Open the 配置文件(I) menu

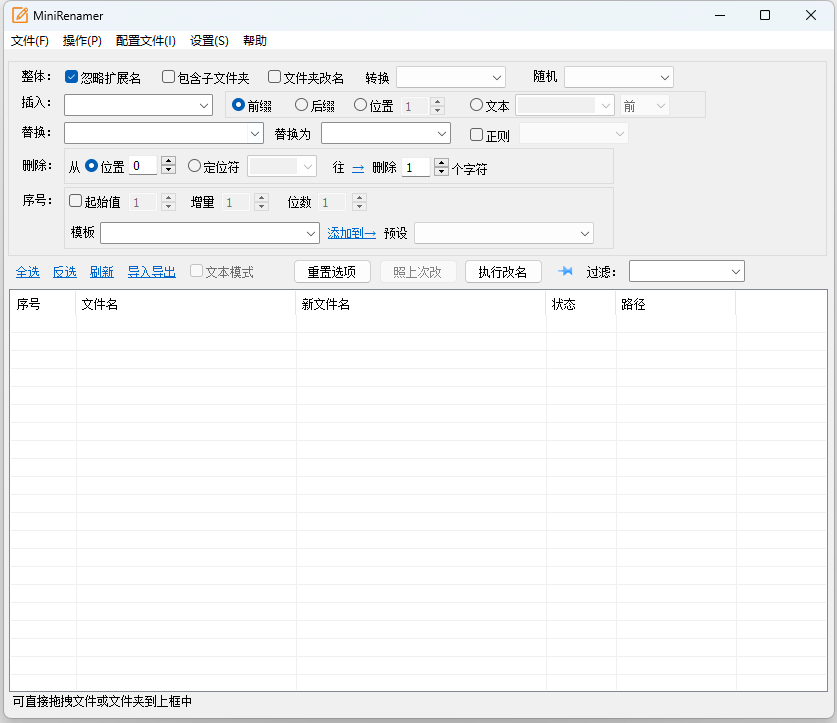coord(146,41)
